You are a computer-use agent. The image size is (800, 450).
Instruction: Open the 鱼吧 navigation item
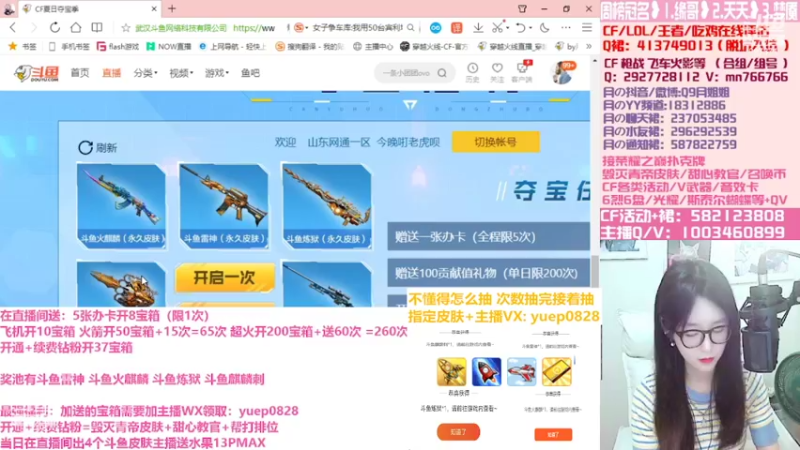250,73
